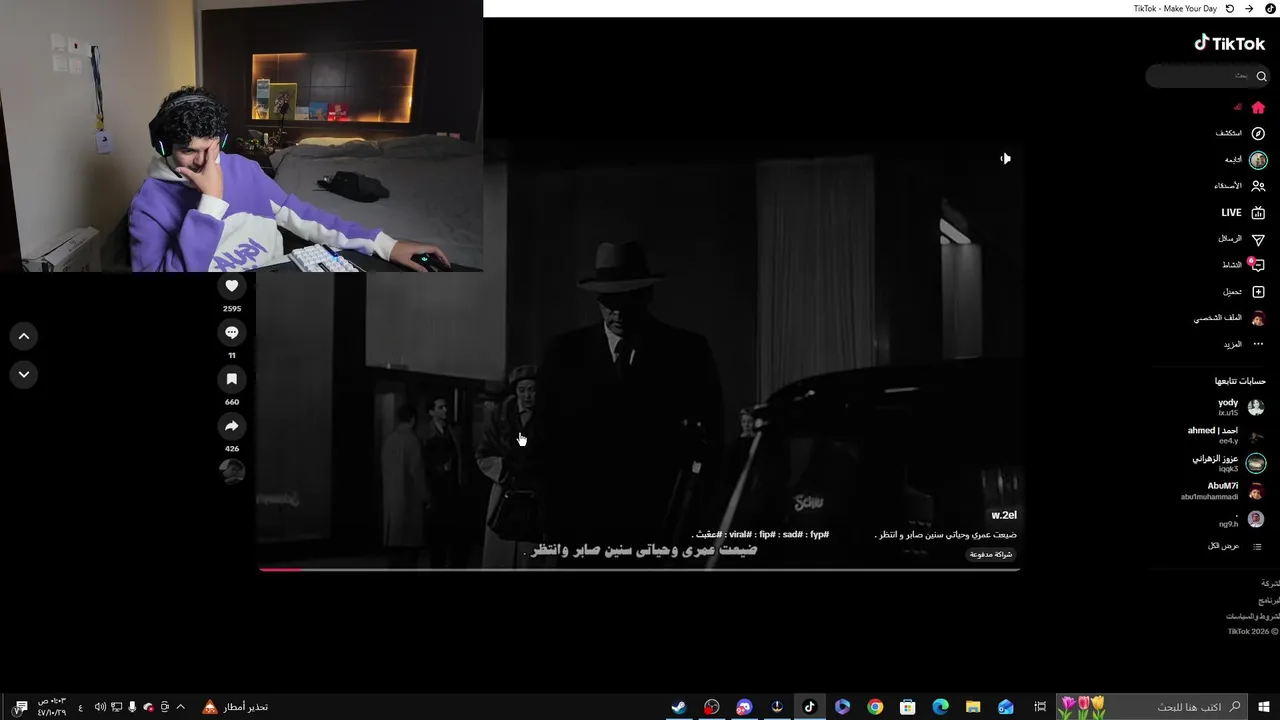
Task: Open the الأصدقاء (Friends) item
Action: (1240, 186)
